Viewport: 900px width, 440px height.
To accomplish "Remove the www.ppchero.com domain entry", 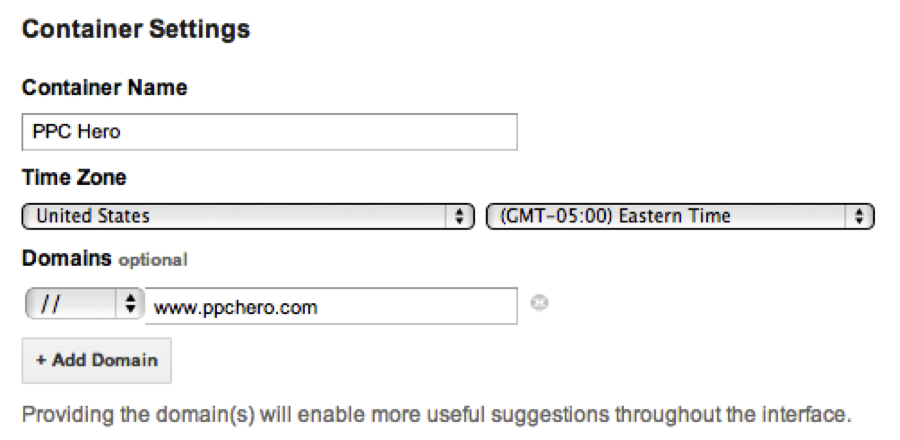I will (538, 302).
